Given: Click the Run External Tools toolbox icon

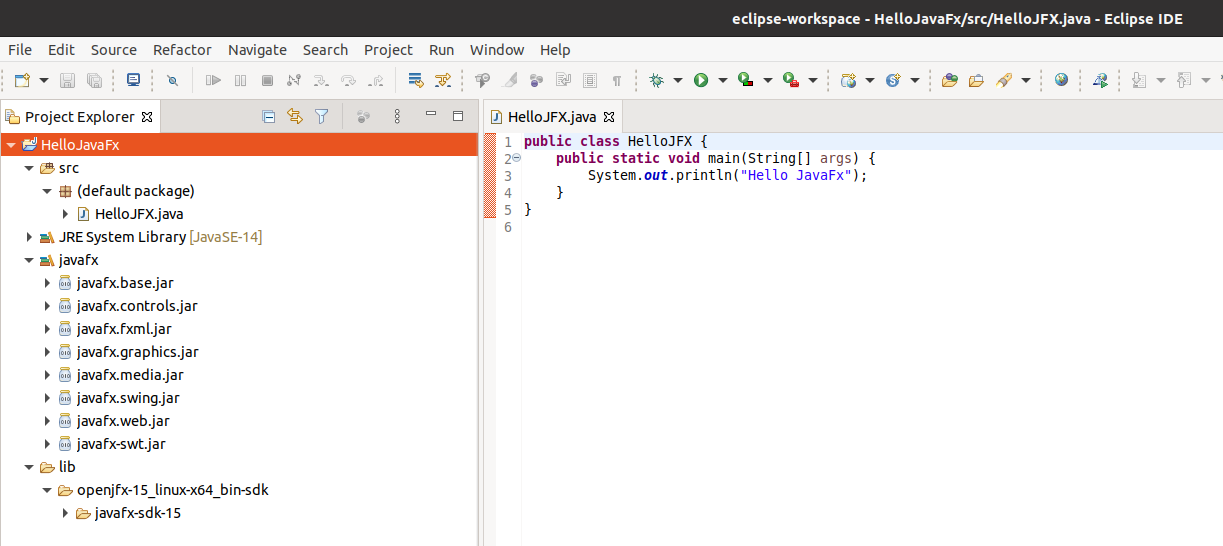Looking at the screenshot, I should click(791, 80).
